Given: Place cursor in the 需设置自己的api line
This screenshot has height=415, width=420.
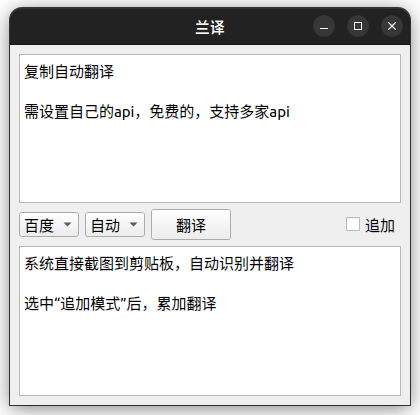Looking at the screenshot, I should pyautogui.click(x=157, y=112).
